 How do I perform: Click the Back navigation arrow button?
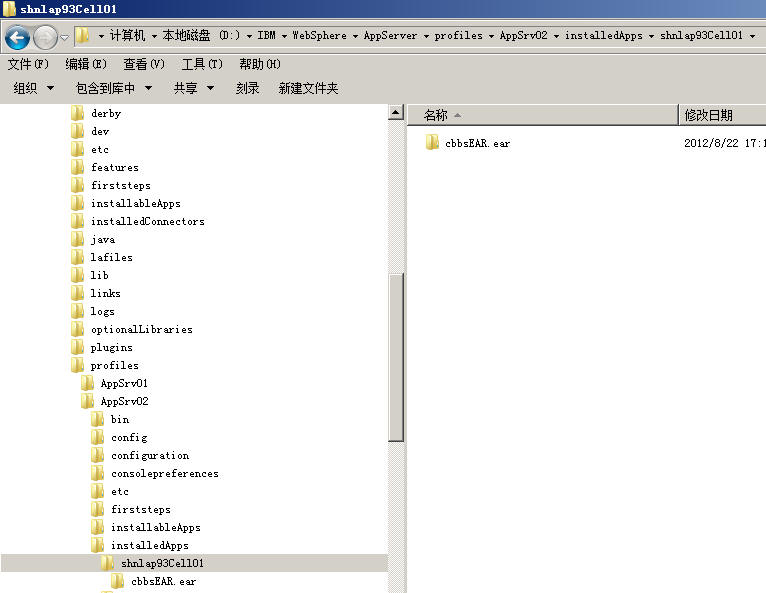coord(18,38)
